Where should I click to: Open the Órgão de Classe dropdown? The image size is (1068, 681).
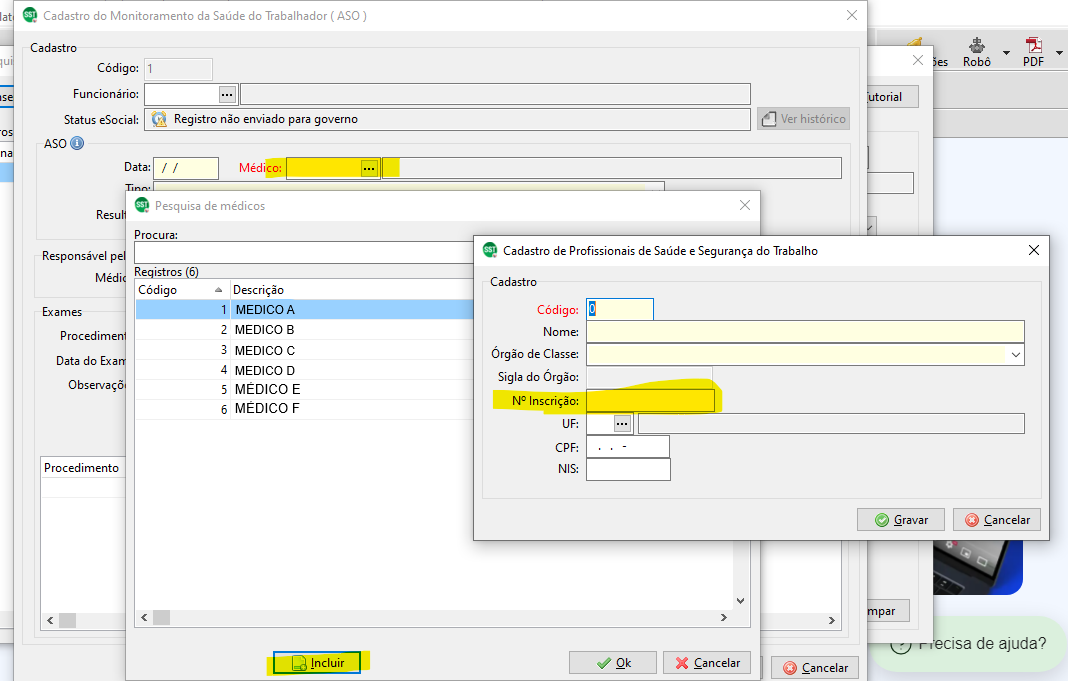pyautogui.click(x=1014, y=355)
